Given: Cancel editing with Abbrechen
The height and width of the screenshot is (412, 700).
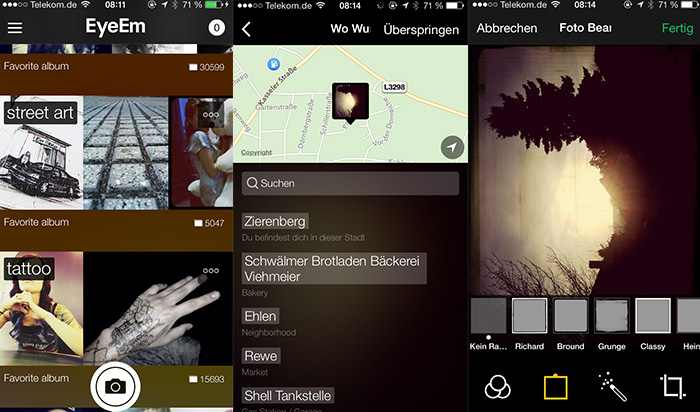Looking at the screenshot, I should [507, 28].
